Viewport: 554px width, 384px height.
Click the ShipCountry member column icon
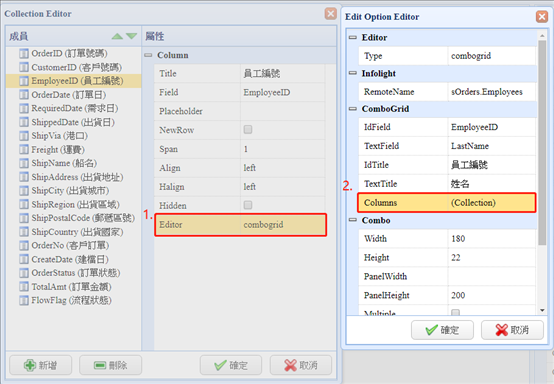coord(24,232)
